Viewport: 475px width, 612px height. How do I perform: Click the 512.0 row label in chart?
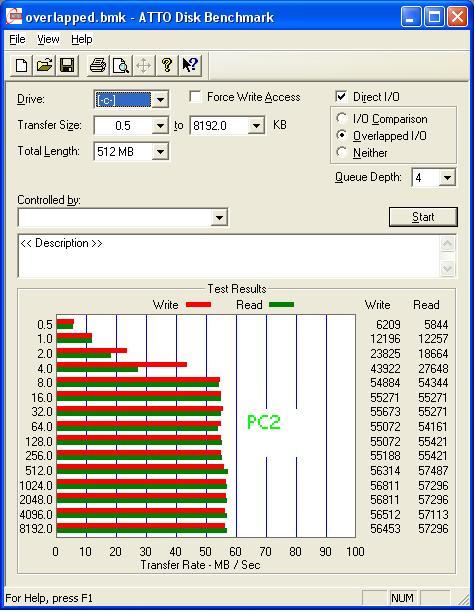(x=39, y=471)
